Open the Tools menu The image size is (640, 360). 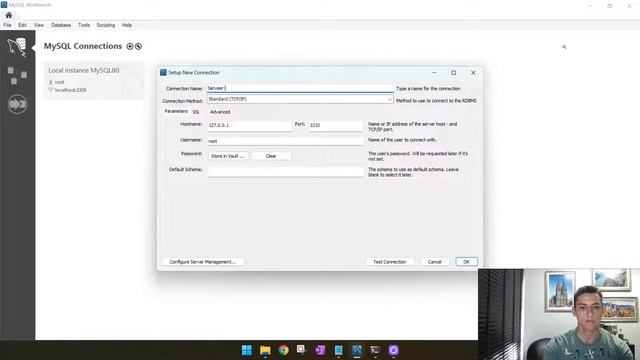pyautogui.click(x=84, y=25)
